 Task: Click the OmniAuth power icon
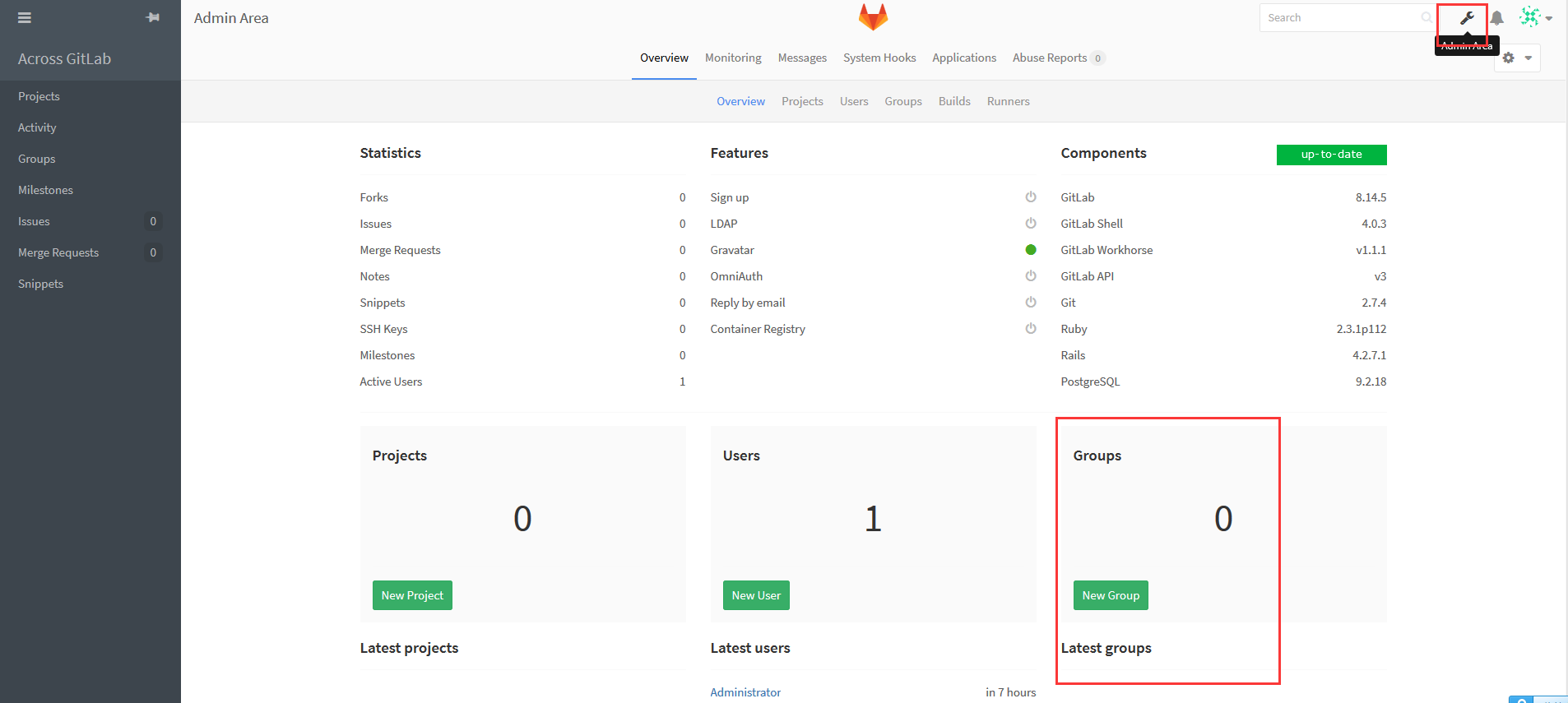[x=1031, y=276]
